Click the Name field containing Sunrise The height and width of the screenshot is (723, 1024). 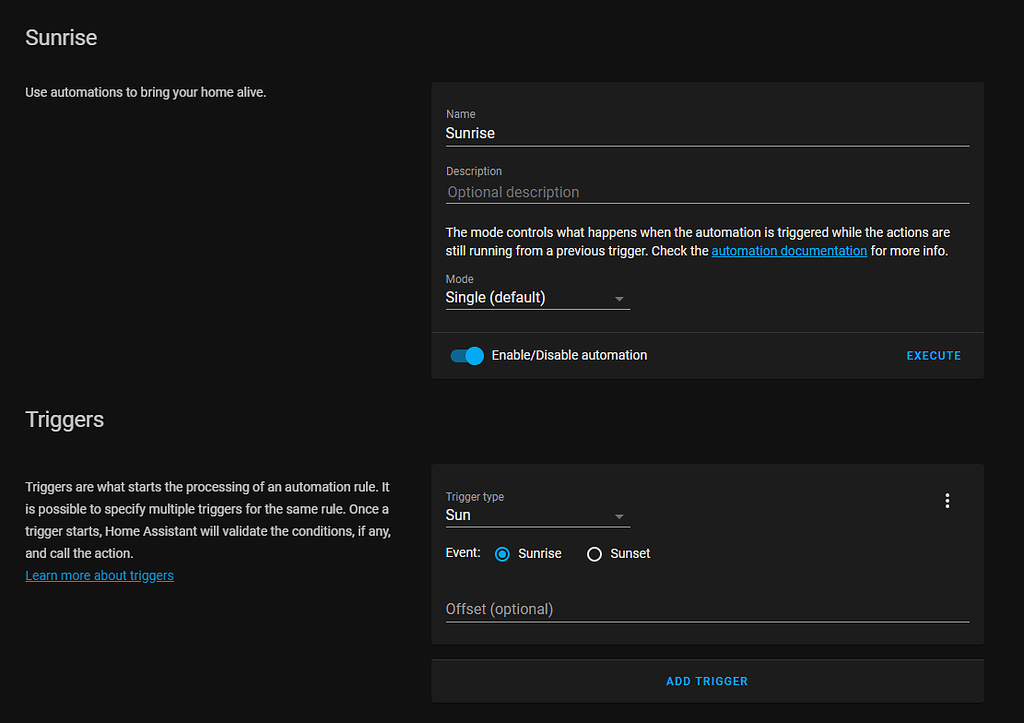click(707, 133)
